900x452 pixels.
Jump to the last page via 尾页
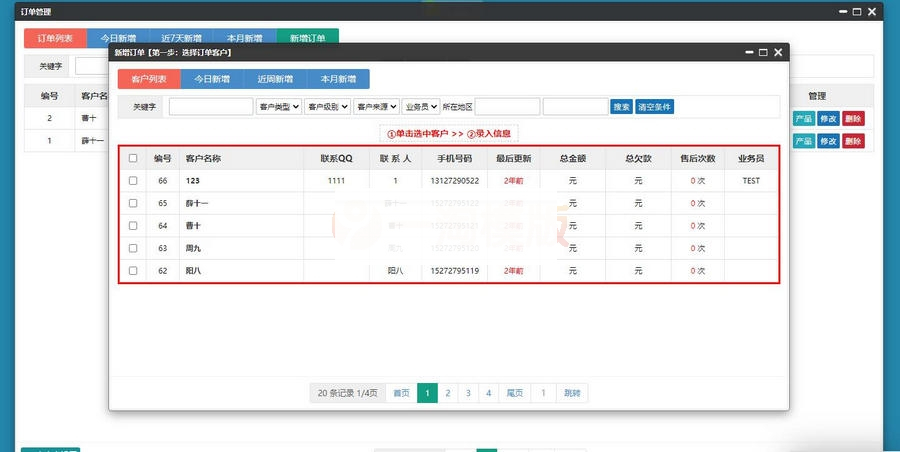coord(514,393)
